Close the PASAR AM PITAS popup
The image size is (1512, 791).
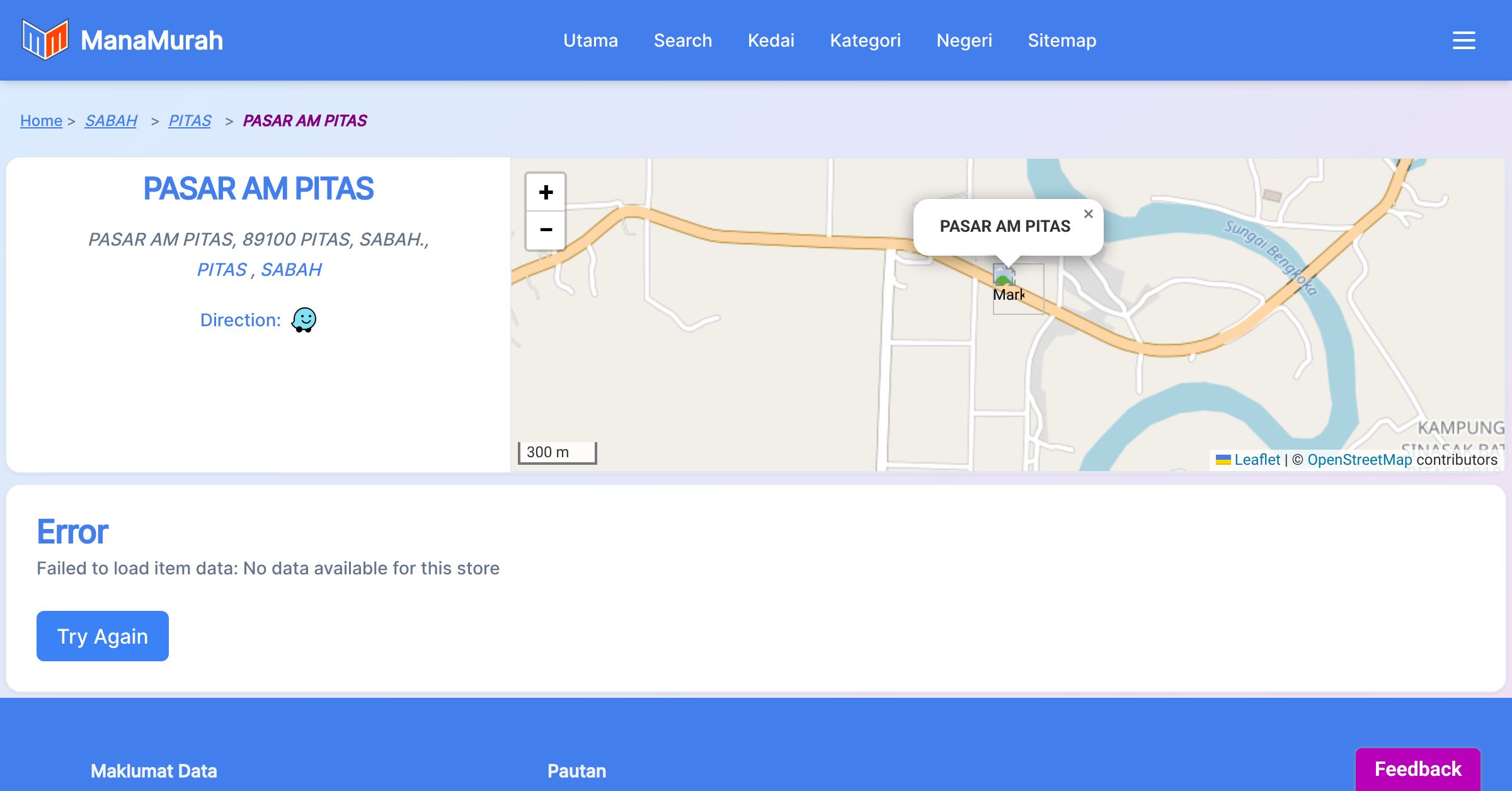(x=1088, y=214)
